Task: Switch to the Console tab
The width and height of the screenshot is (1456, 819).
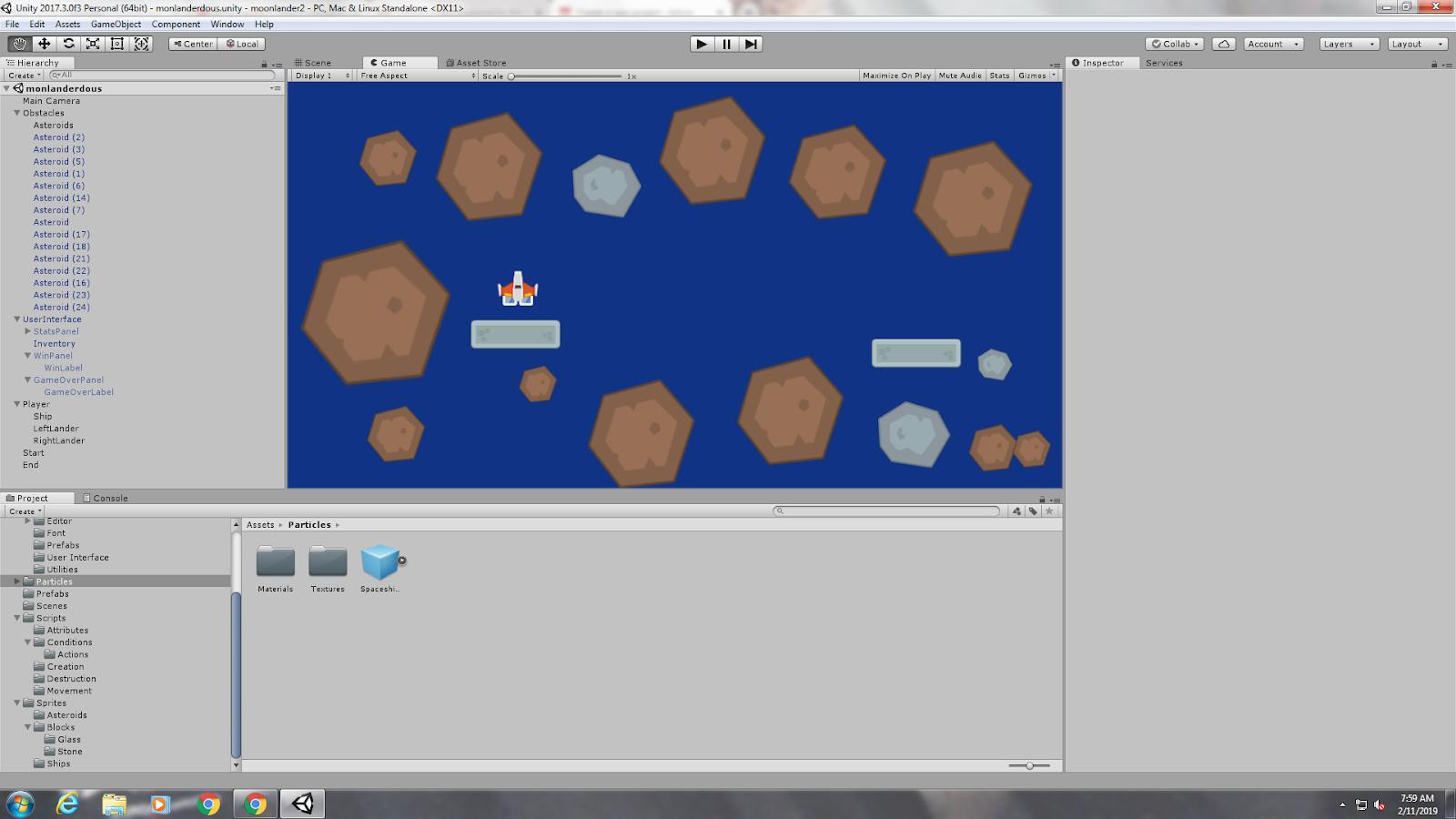Action: click(105, 498)
